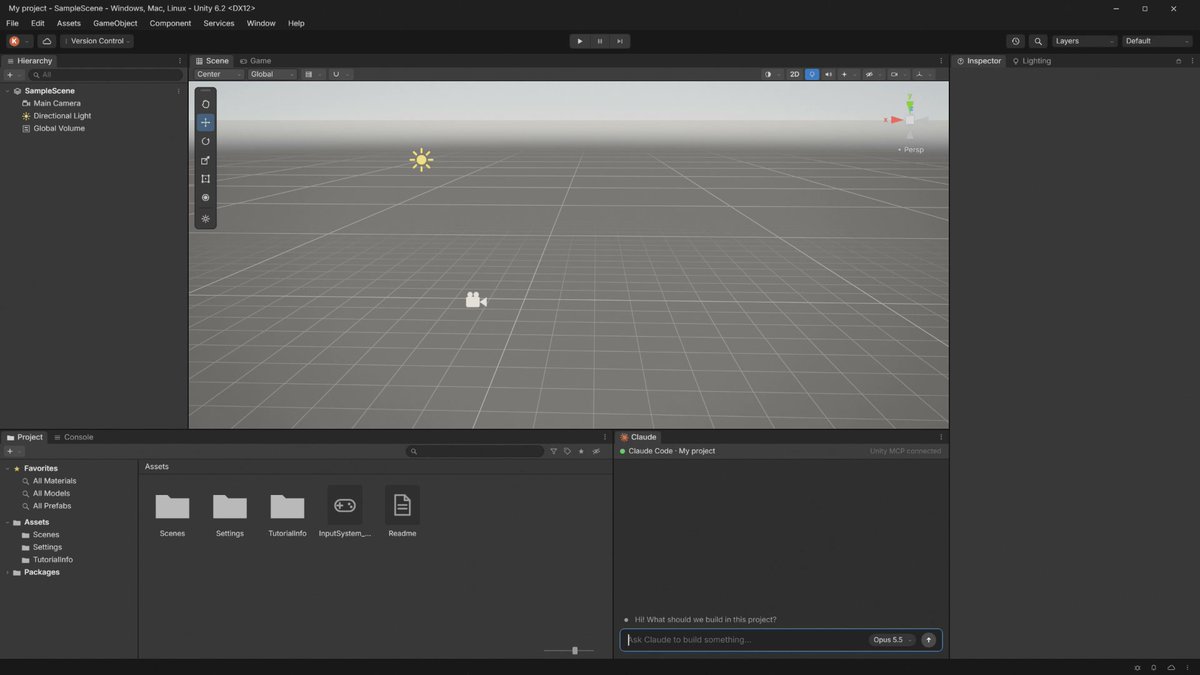This screenshot has height=675, width=1200.
Task: Send the Claude prompt arrow button
Action: (x=929, y=640)
